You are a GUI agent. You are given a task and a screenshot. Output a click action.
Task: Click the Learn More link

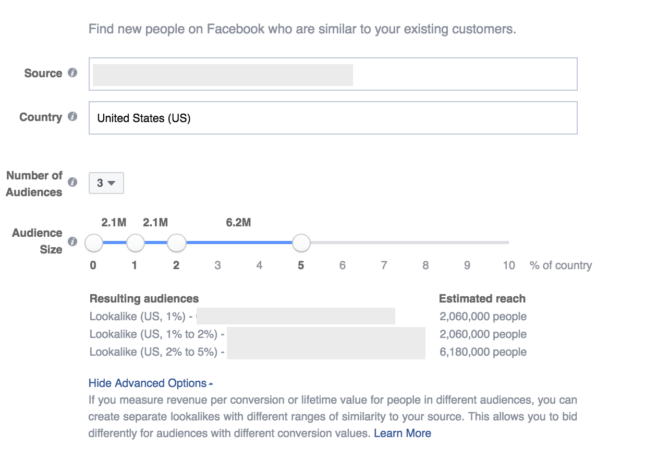click(x=402, y=433)
